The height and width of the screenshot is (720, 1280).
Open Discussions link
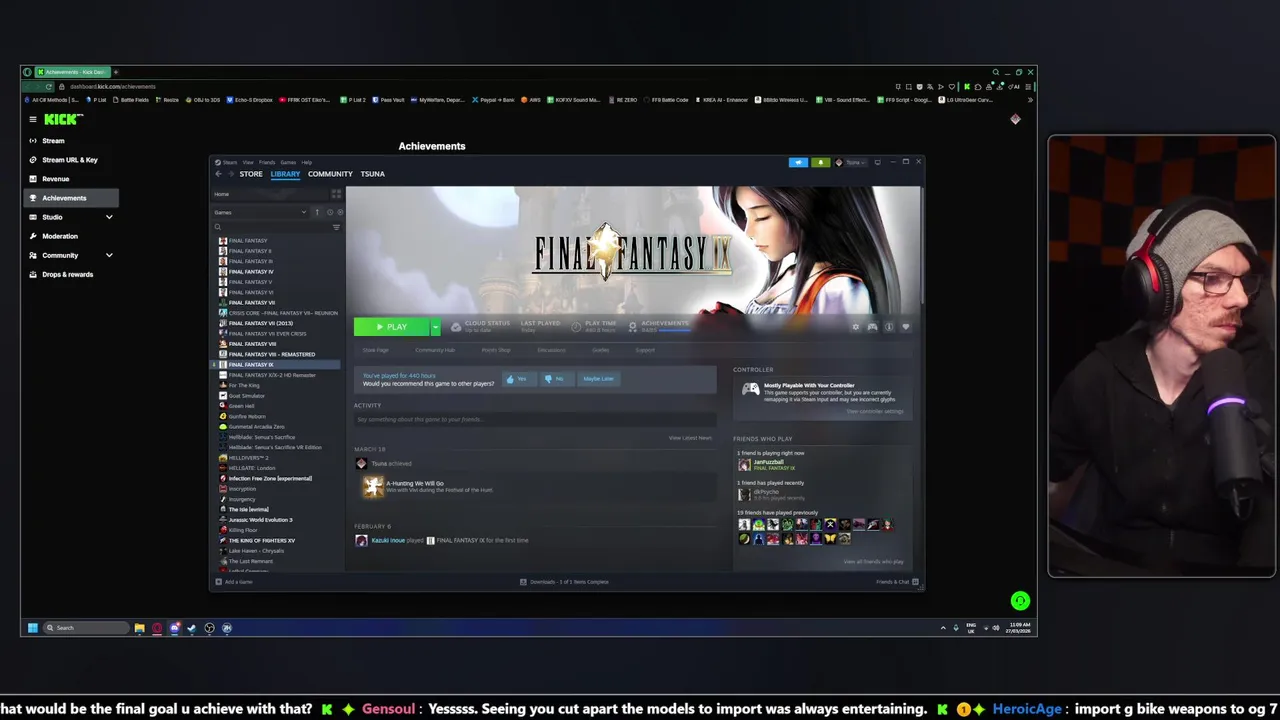(551, 350)
